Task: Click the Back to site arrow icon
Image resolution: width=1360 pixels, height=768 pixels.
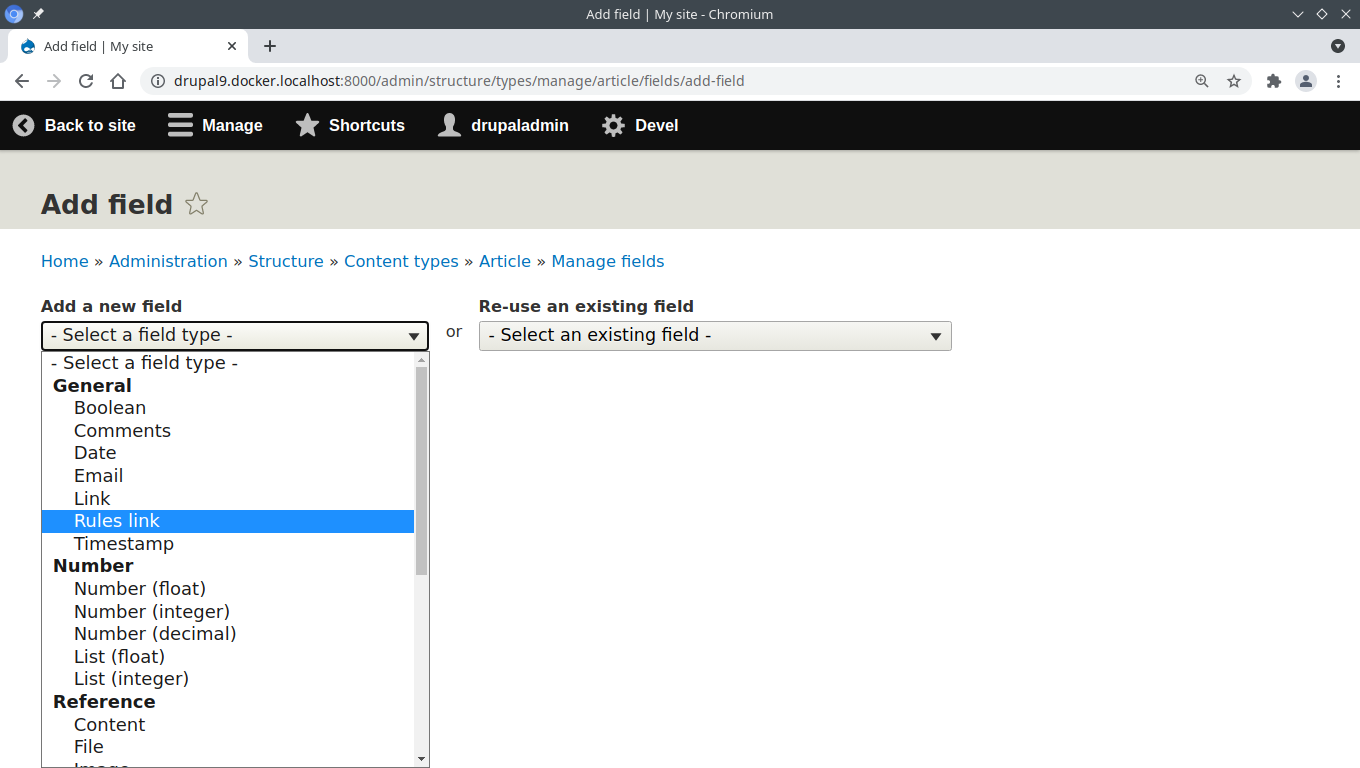Action: pyautogui.click(x=22, y=125)
